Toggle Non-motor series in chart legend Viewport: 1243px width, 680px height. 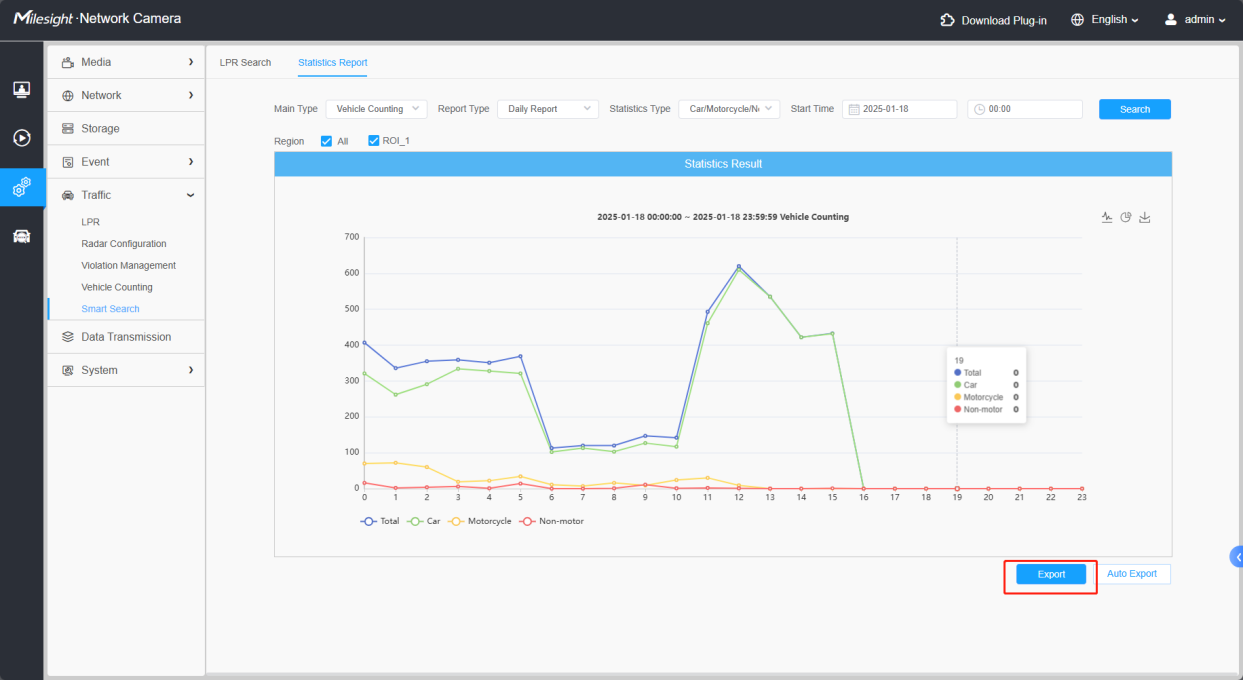552,521
